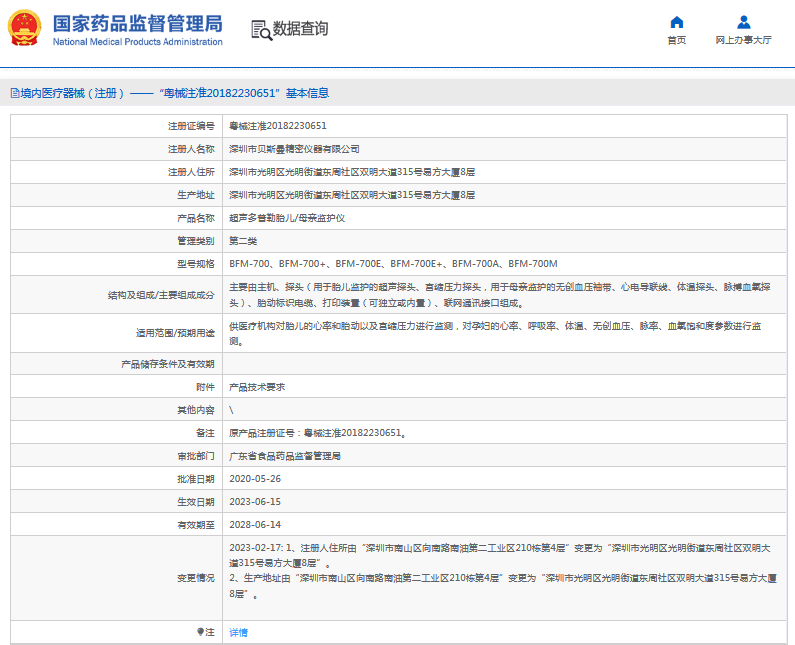The height and width of the screenshot is (645, 795).
Task: Click the 国家药品监督管理局 title
Action: pos(137,24)
